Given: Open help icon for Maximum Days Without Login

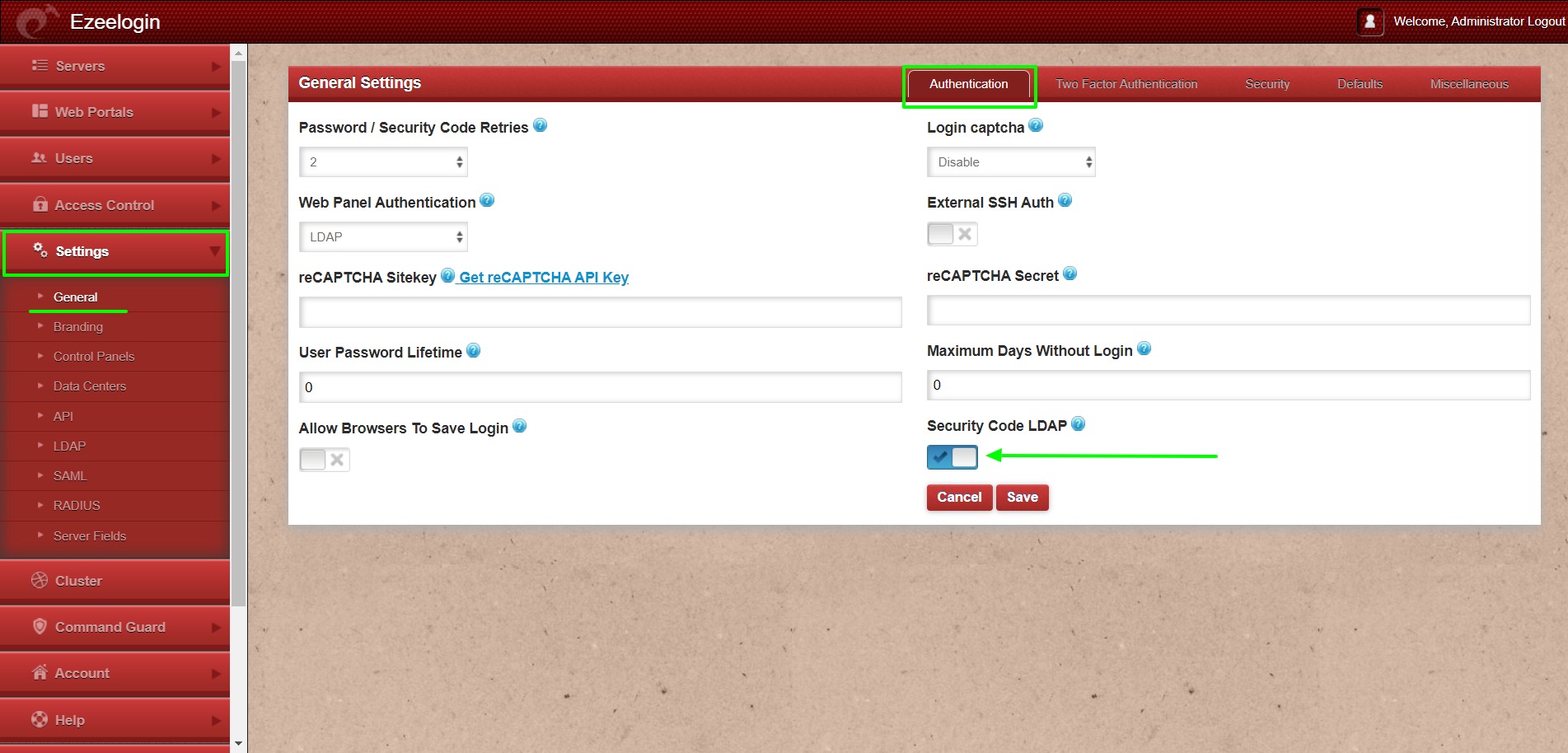Looking at the screenshot, I should click(1144, 348).
